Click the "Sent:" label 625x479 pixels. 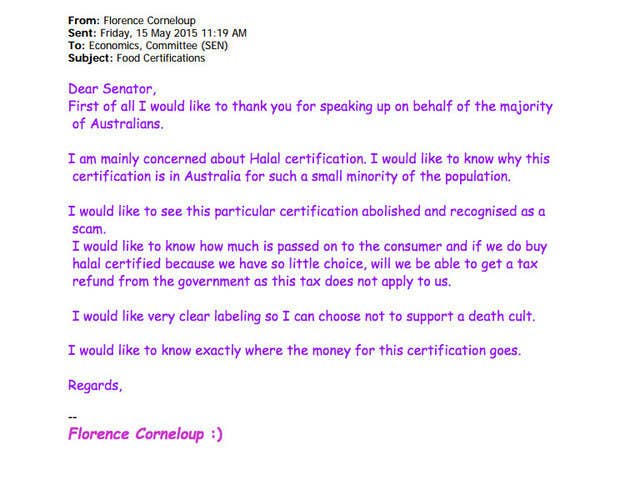click(x=84, y=33)
